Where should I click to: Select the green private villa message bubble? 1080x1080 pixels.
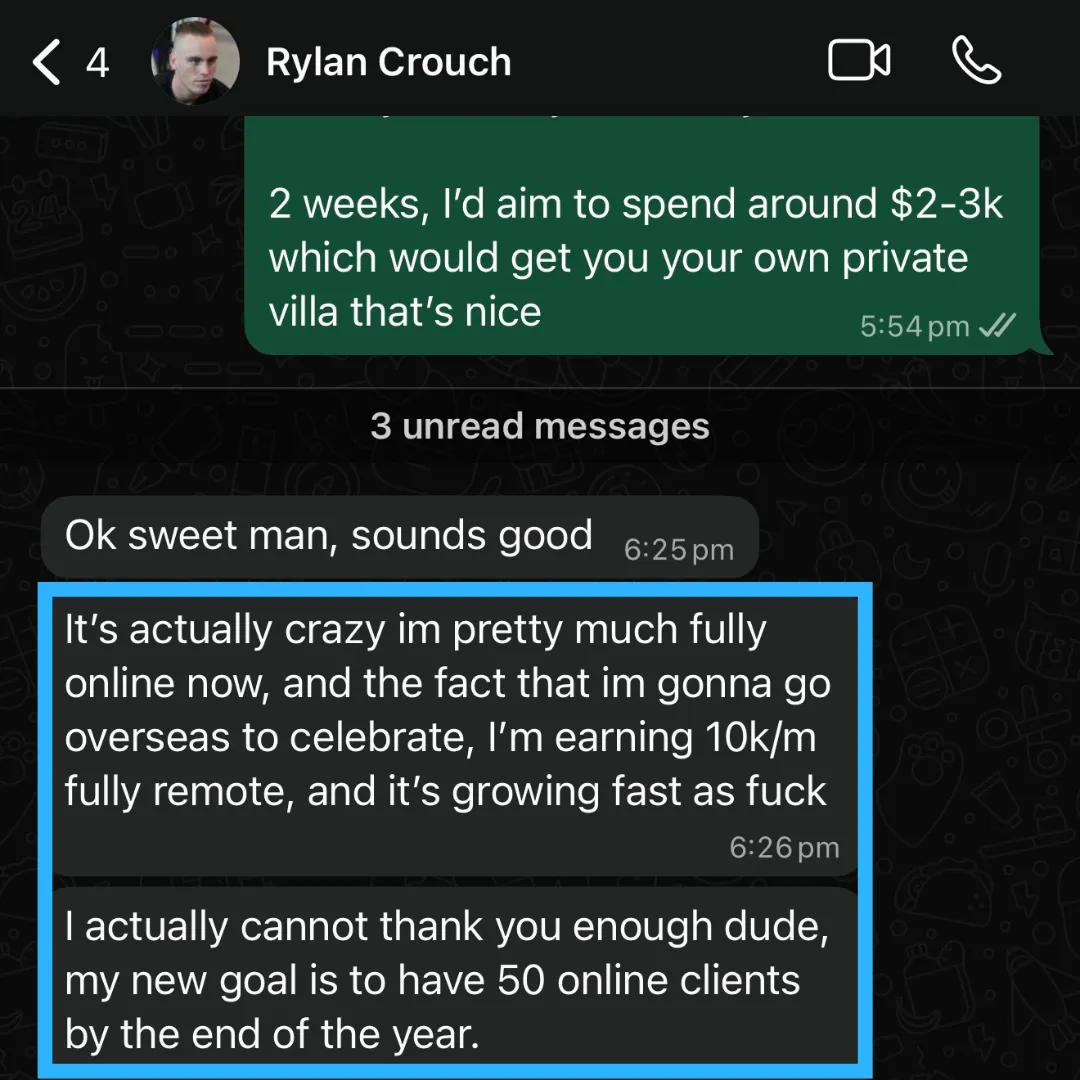642,236
